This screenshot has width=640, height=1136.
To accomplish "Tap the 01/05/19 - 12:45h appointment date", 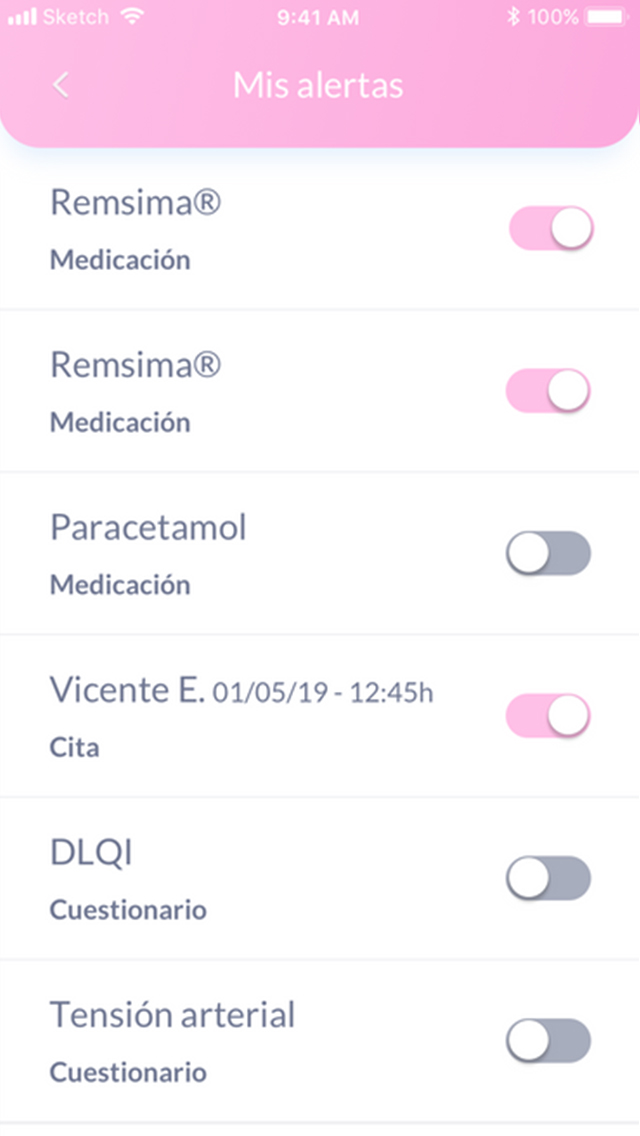I will pyautogui.click(x=323, y=693).
